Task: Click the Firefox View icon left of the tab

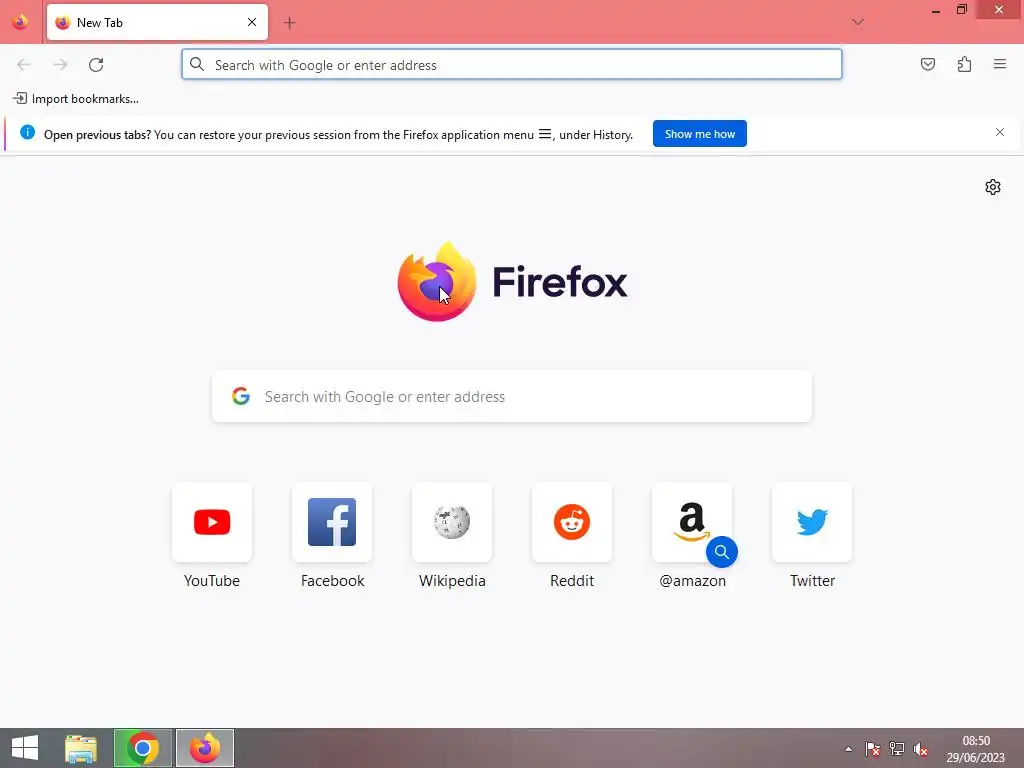Action: click(x=20, y=22)
